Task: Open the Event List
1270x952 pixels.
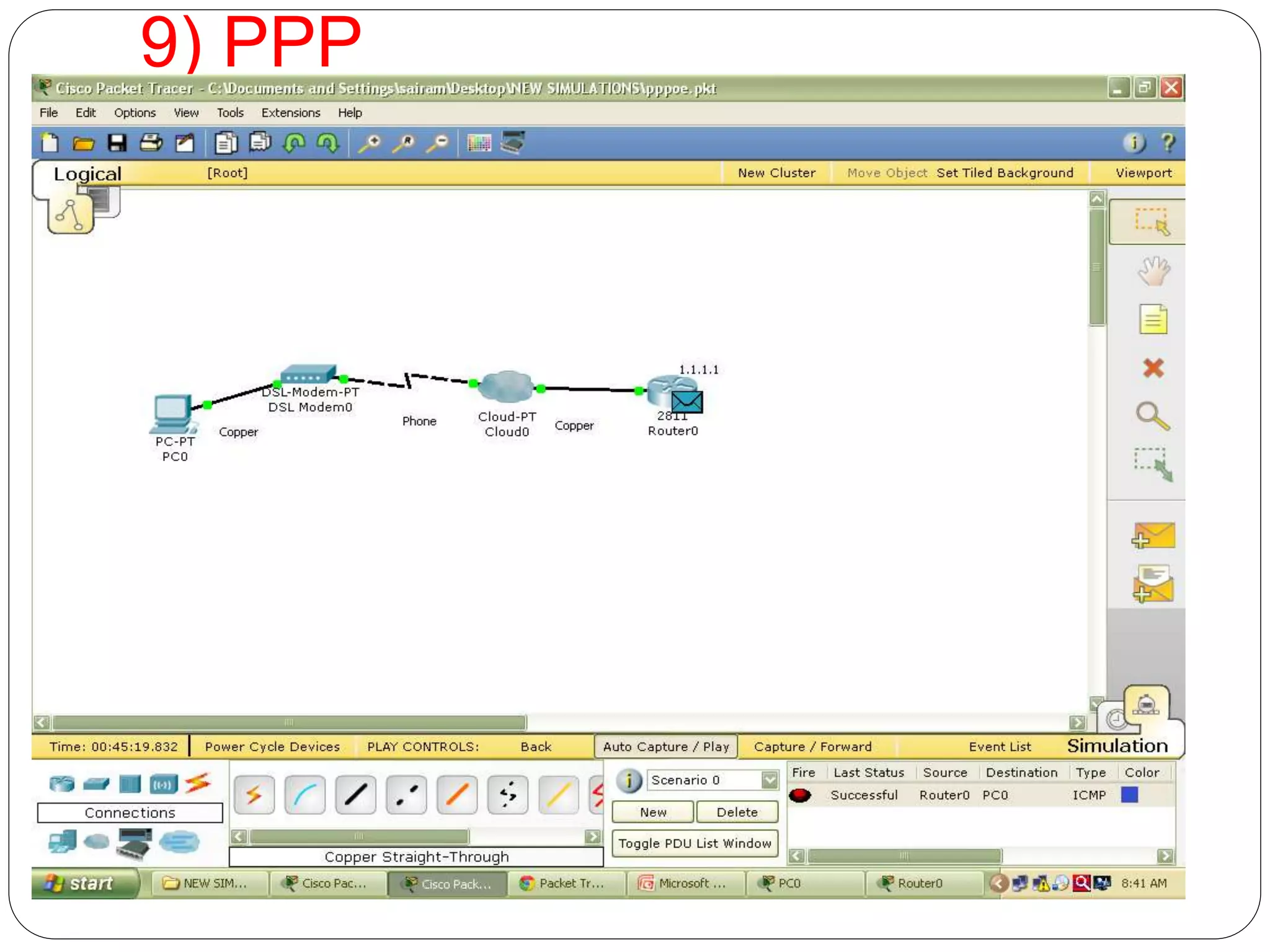Action: (1000, 747)
